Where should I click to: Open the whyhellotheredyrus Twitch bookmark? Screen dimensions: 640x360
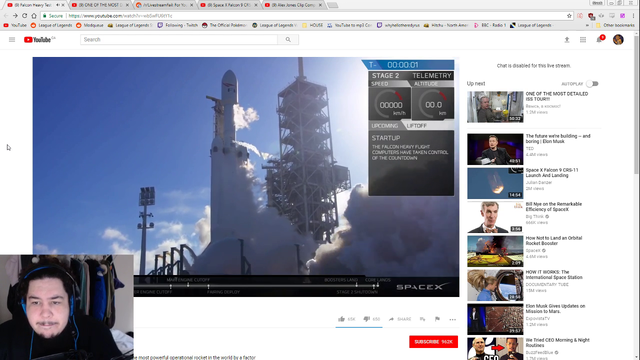point(398,25)
